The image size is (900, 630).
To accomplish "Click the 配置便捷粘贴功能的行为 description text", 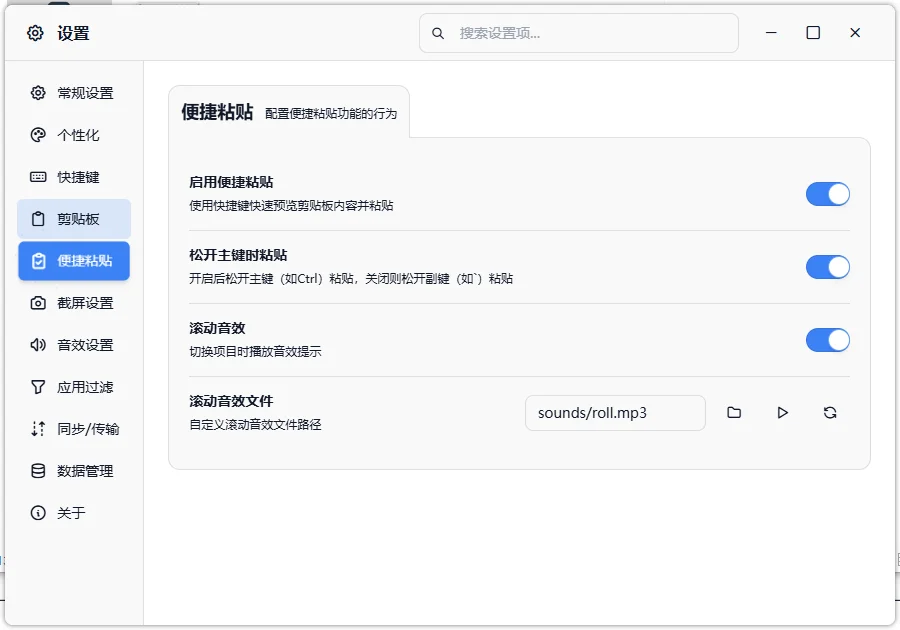I will 331,114.
